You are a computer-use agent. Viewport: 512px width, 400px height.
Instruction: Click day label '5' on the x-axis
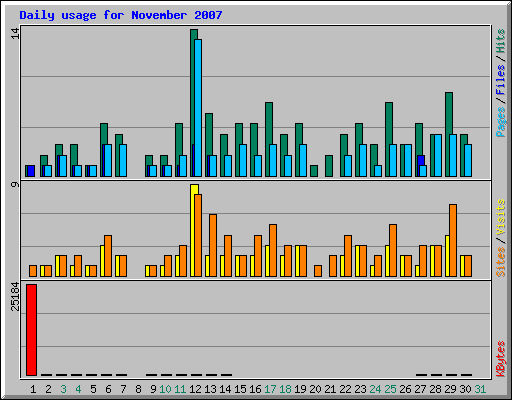(93, 389)
